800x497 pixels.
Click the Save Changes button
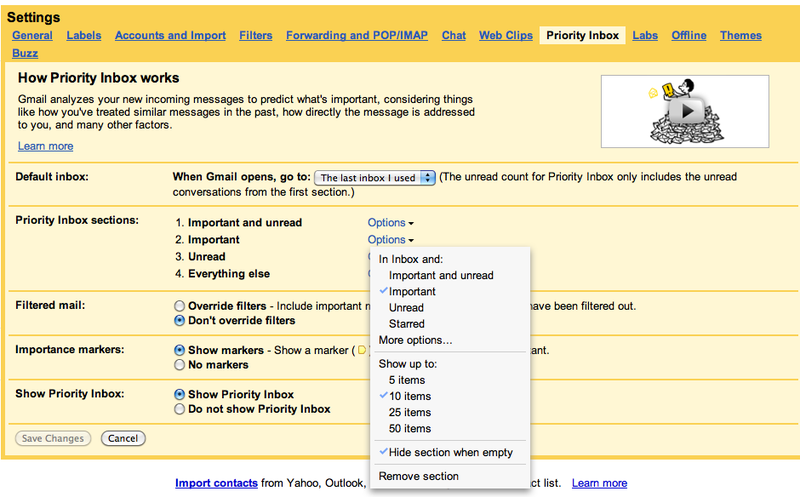53,438
